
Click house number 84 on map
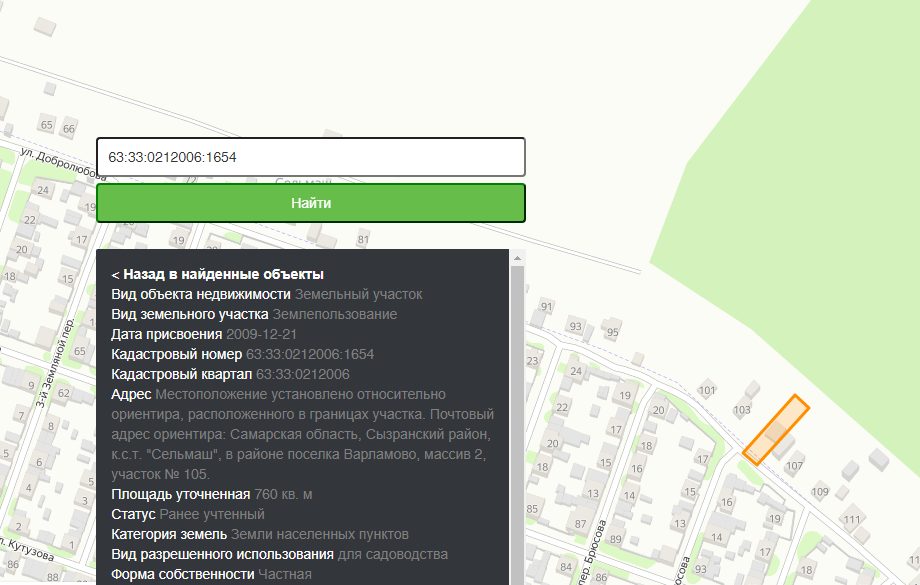coord(566,567)
